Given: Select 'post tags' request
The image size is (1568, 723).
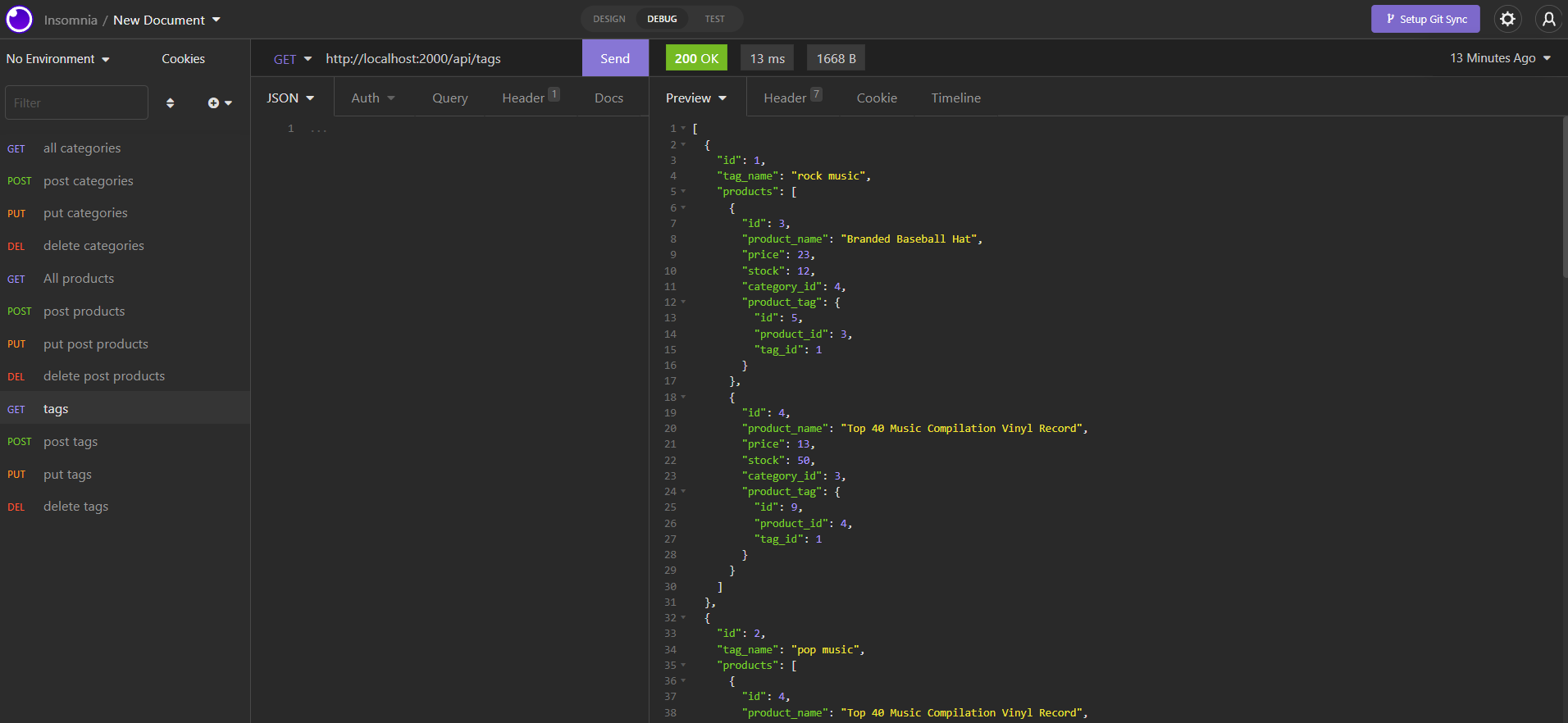Looking at the screenshot, I should 125,442.
